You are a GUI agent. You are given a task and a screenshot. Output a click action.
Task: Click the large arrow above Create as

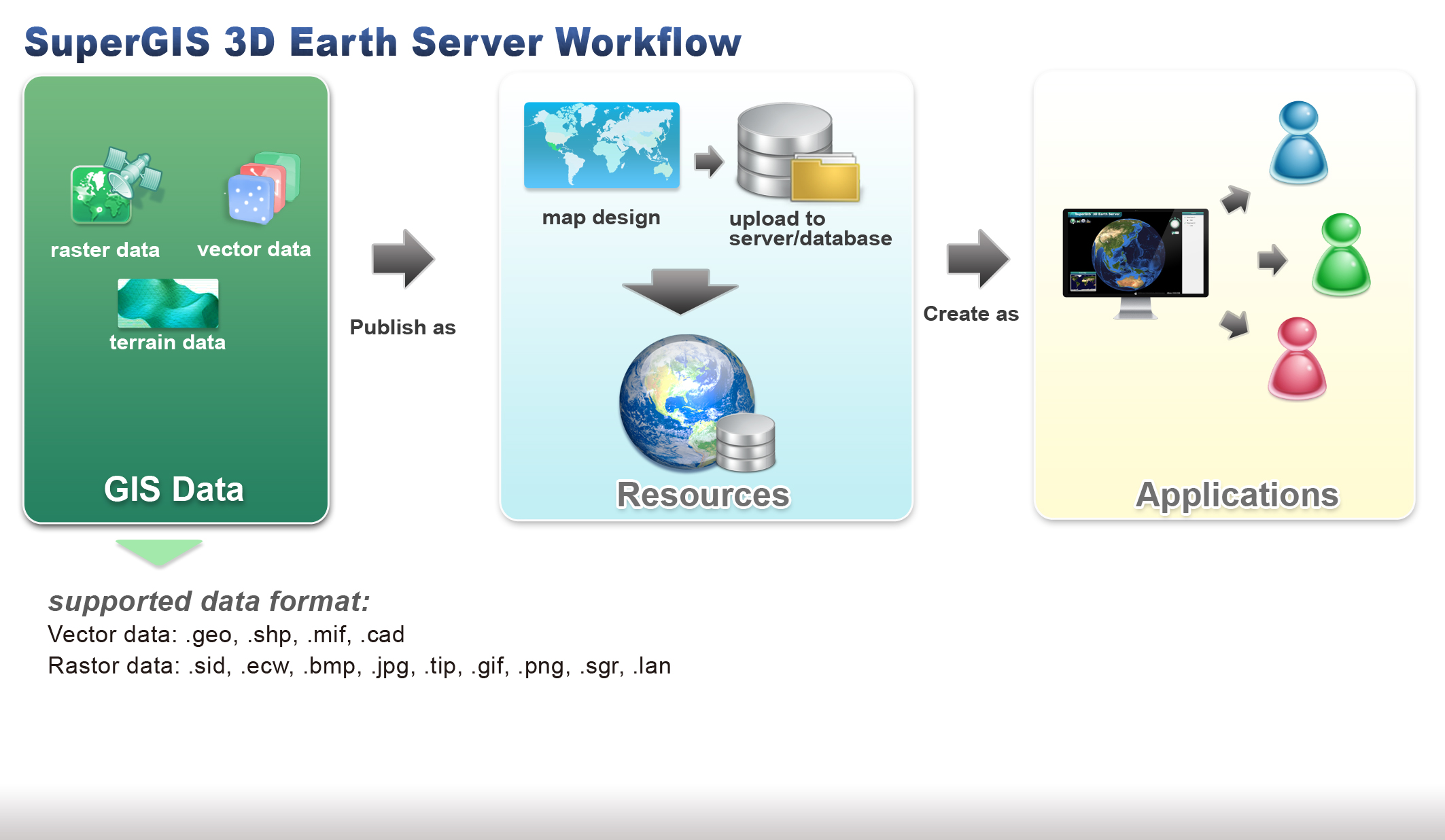[978, 259]
